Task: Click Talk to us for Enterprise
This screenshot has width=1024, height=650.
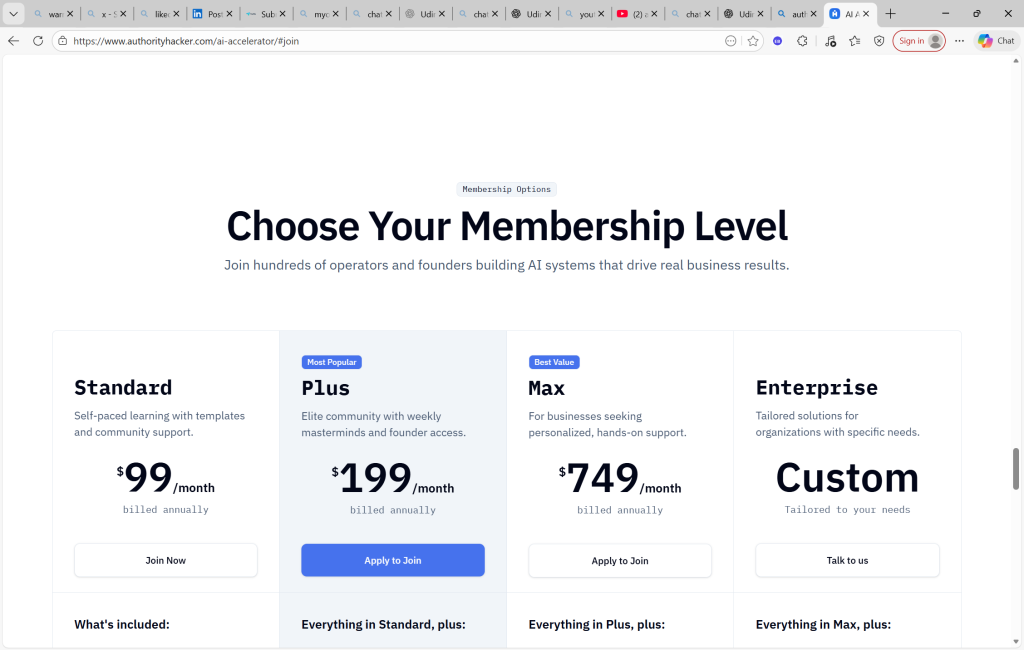Action: coord(847,560)
